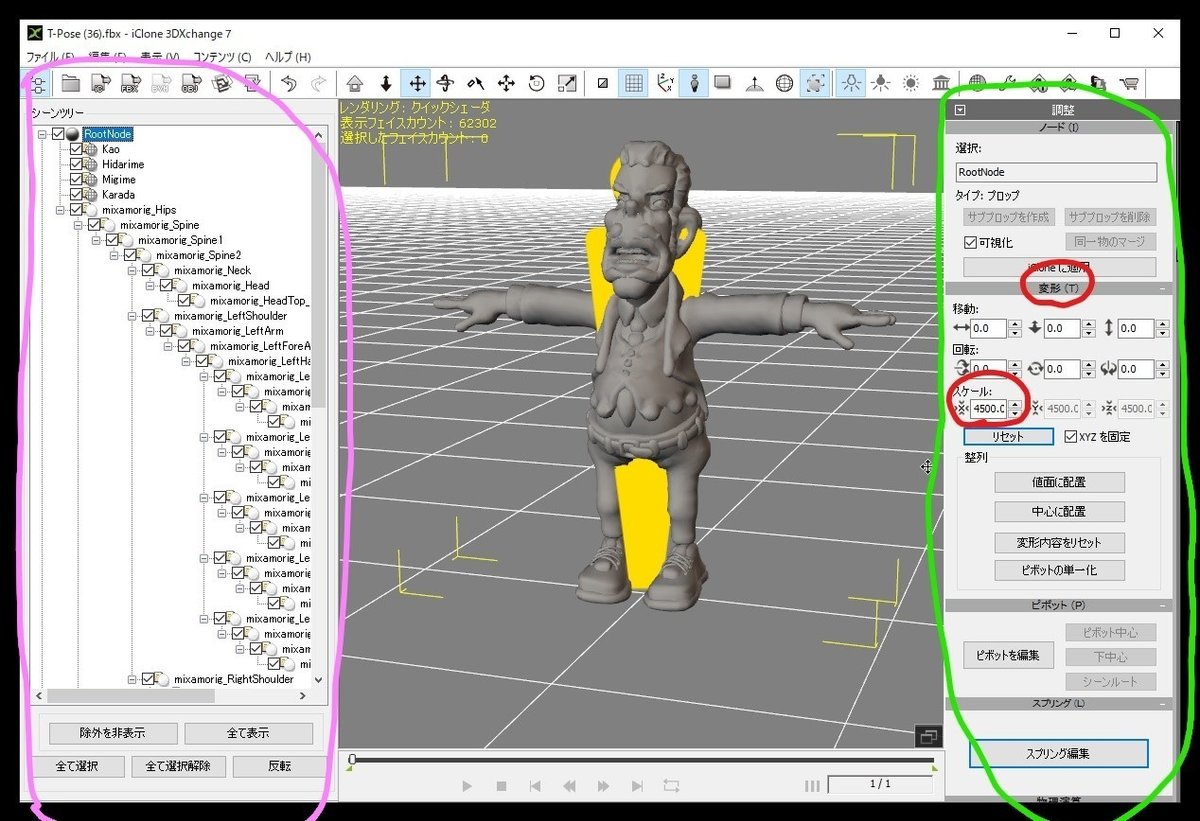Toggle the mixamorig_Neck checkbox

(148, 270)
